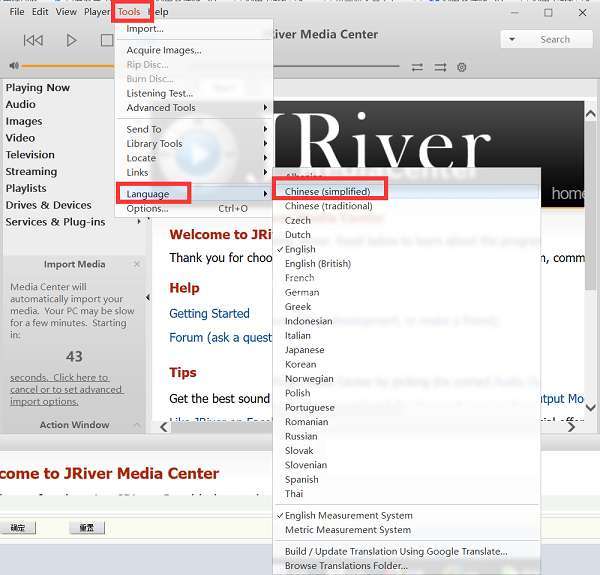Click into the Search field

(555, 39)
